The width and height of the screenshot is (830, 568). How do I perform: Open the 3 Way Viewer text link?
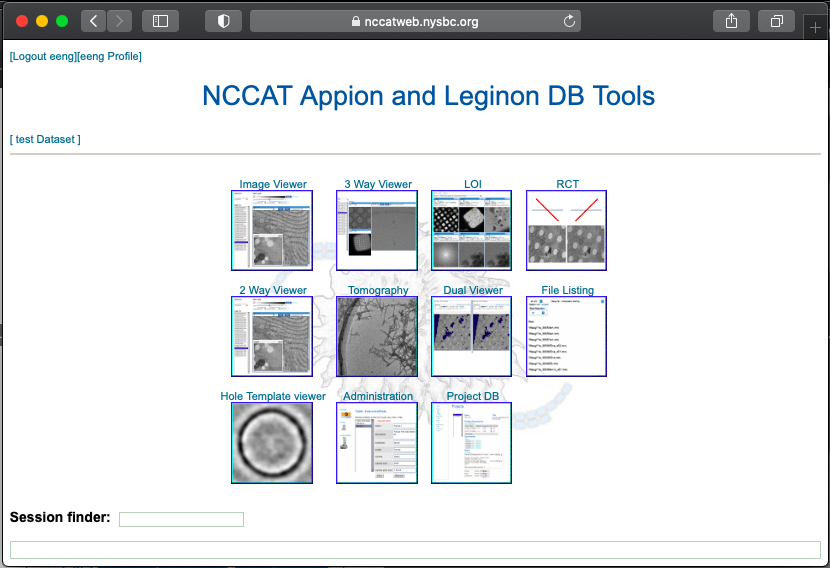(x=378, y=184)
